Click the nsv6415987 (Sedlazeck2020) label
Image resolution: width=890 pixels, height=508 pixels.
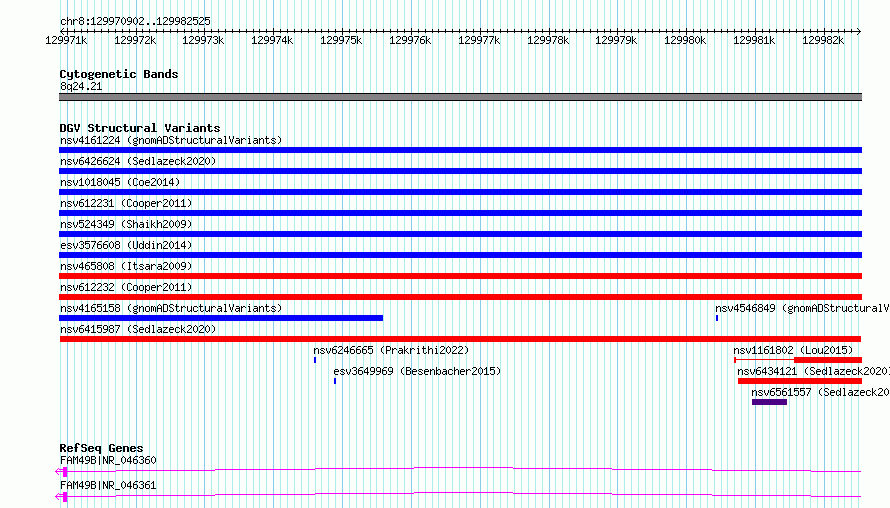coord(138,329)
